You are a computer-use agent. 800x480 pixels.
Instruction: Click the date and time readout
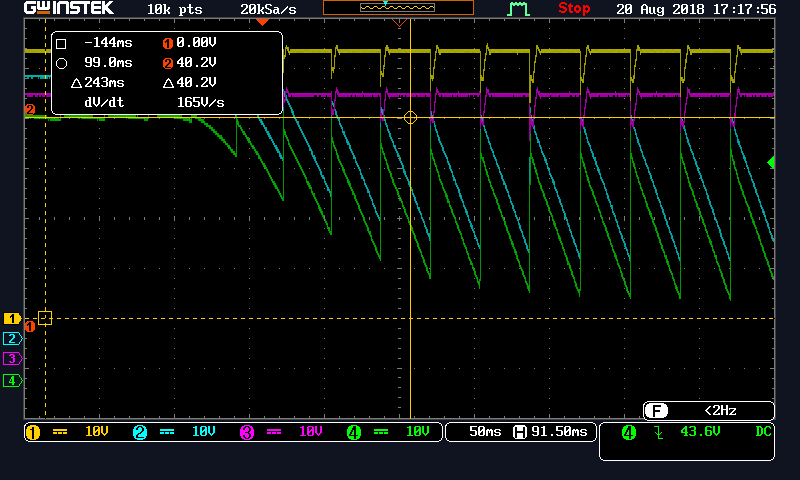[696, 9]
